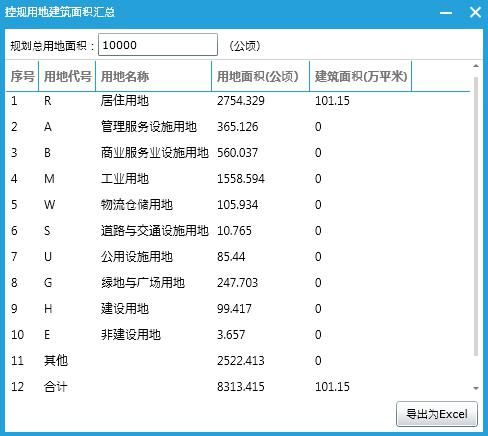Image resolution: width=488 pixels, height=436 pixels.
Task: Click land code R
Action: 47,101
